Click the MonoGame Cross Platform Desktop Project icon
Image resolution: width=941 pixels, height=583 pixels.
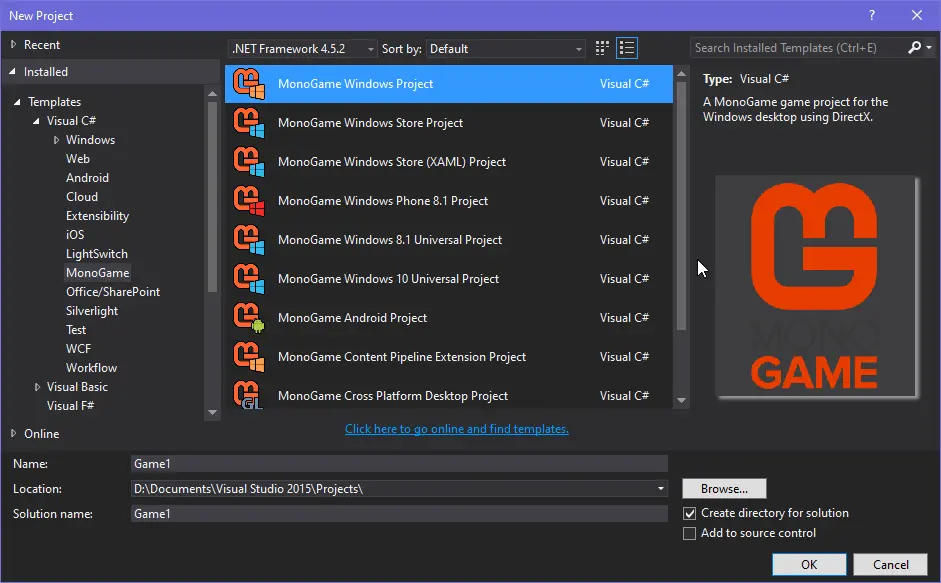click(249, 394)
